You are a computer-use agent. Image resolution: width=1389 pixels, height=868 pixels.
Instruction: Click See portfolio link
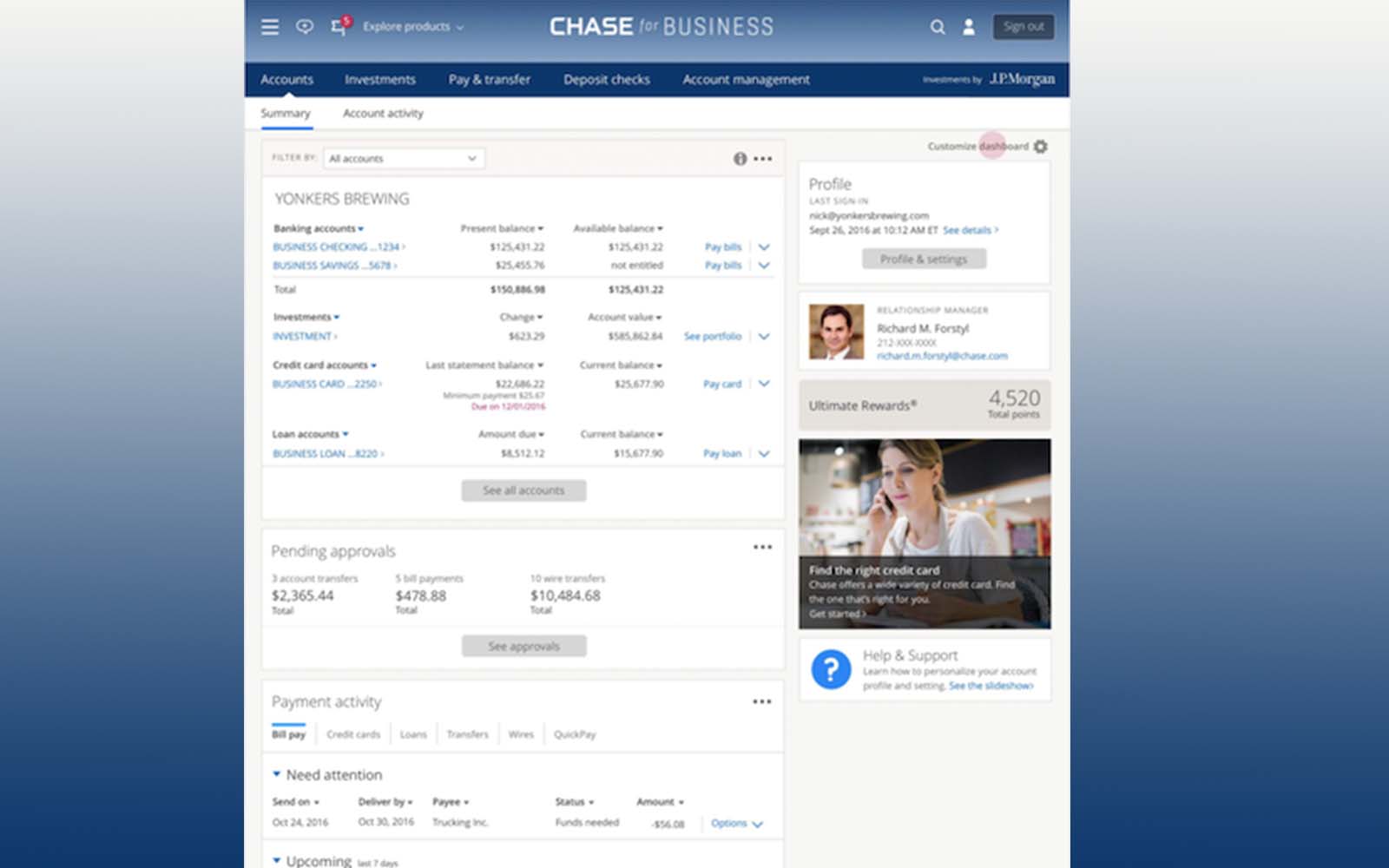713,336
